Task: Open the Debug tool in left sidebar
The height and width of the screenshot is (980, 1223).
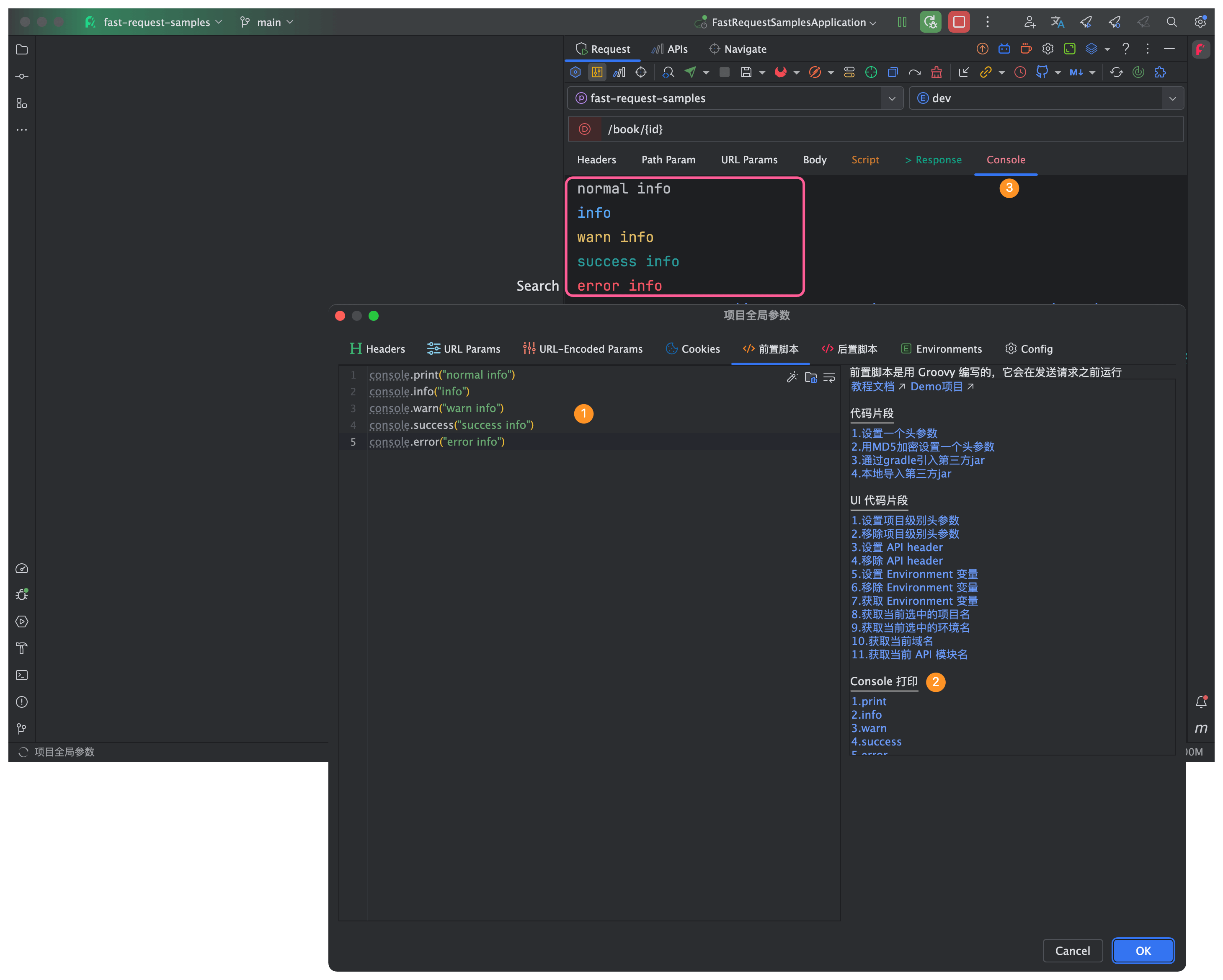Action: (21, 594)
